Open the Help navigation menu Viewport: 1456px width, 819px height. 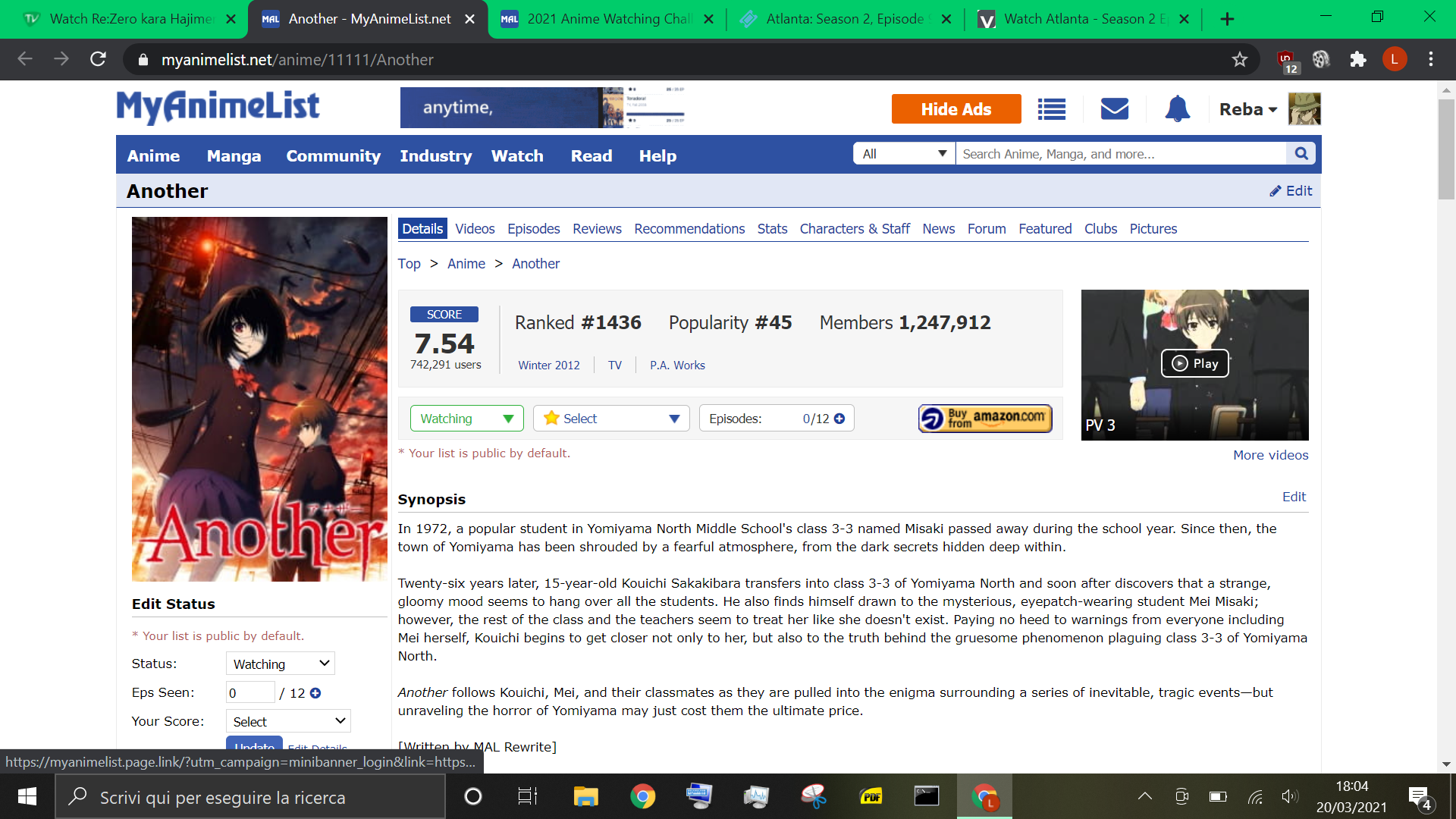pos(657,155)
